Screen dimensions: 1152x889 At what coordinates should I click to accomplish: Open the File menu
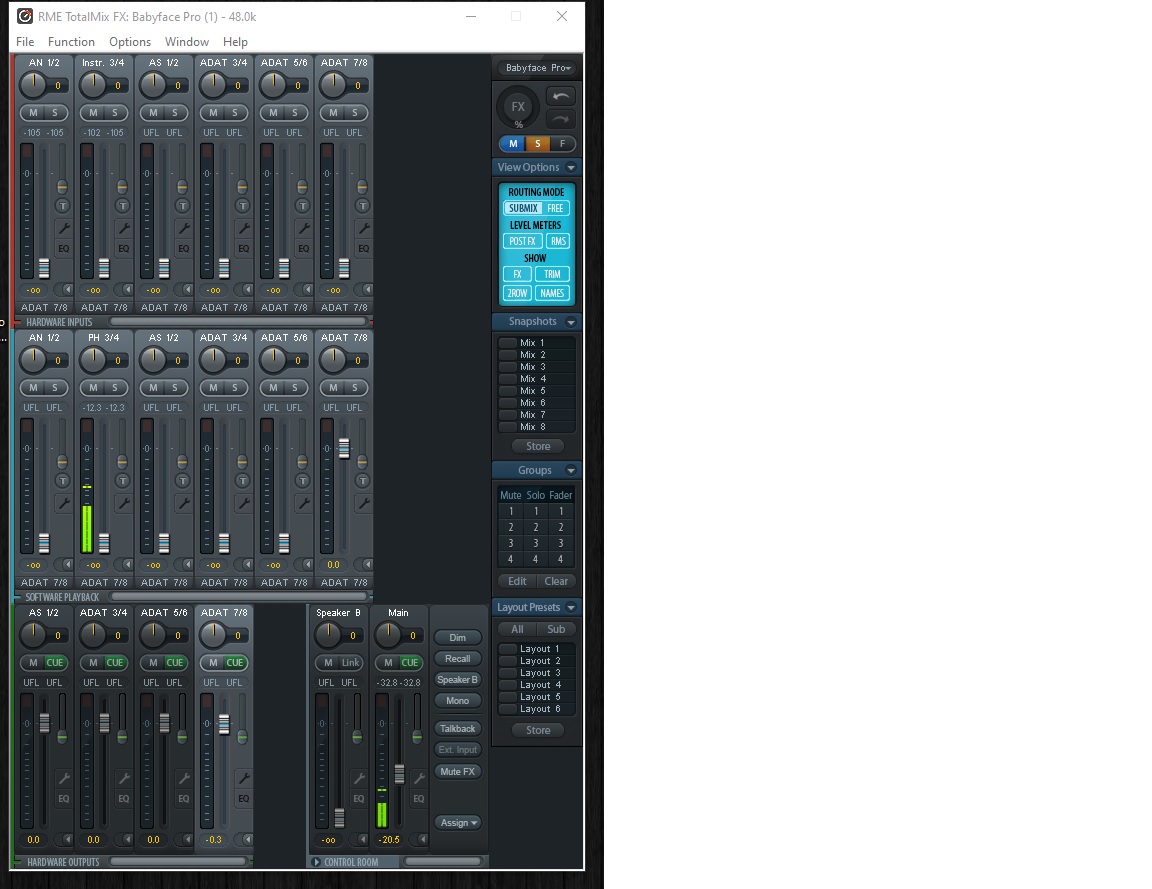click(25, 42)
